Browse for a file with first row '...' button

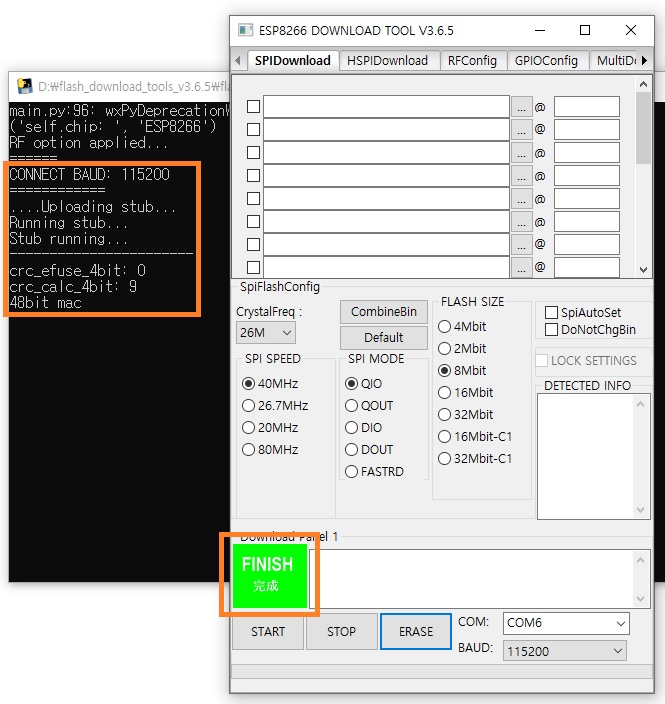coord(521,107)
